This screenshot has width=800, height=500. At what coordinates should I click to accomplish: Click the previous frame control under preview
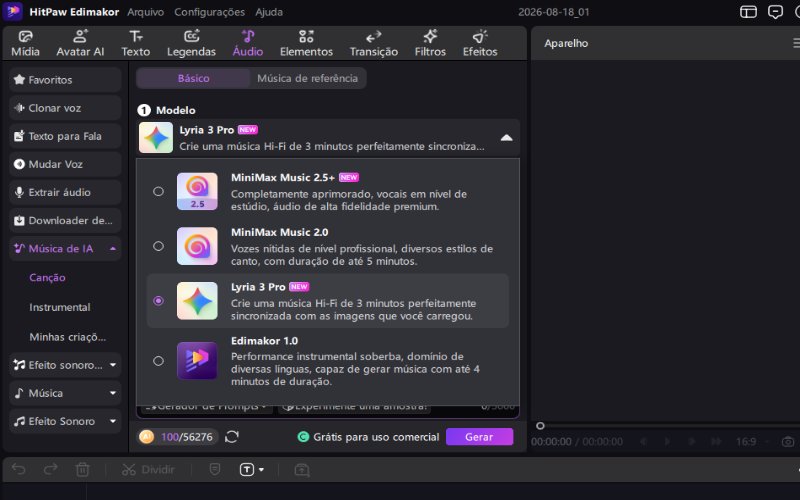644,442
